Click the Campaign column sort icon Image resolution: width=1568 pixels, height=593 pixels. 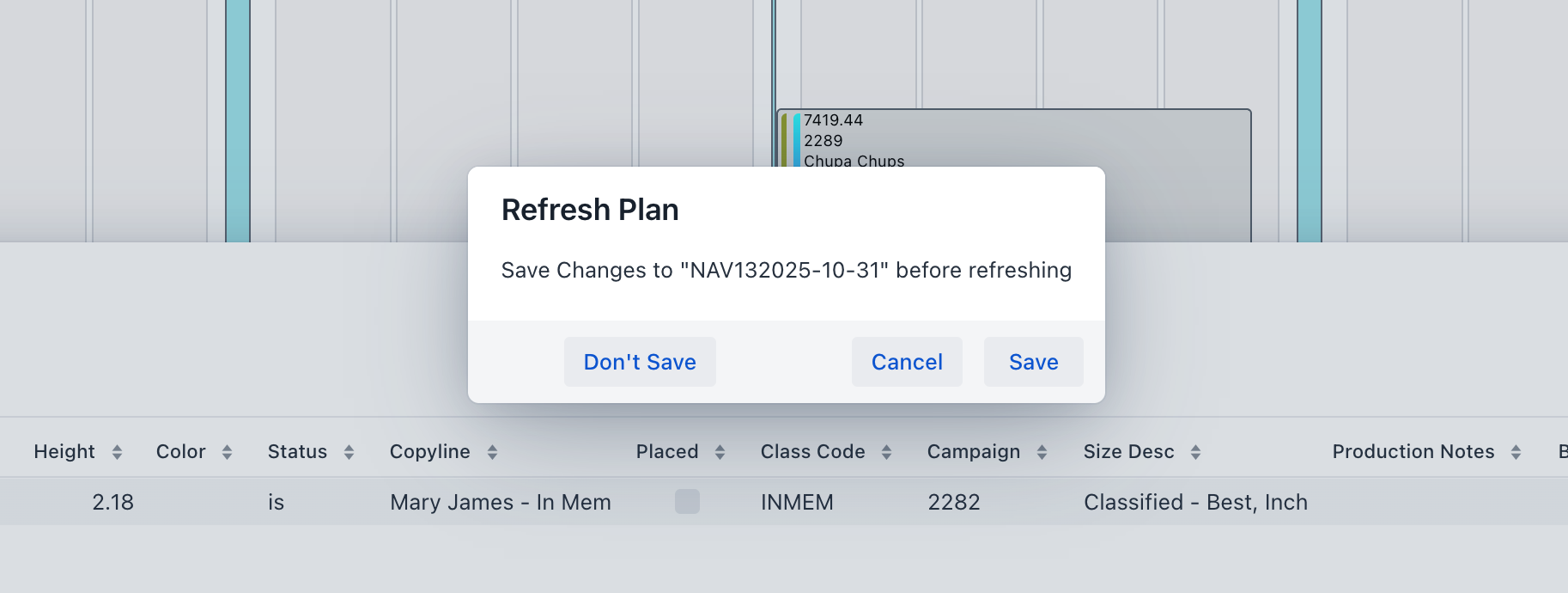tap(1042, 452)
